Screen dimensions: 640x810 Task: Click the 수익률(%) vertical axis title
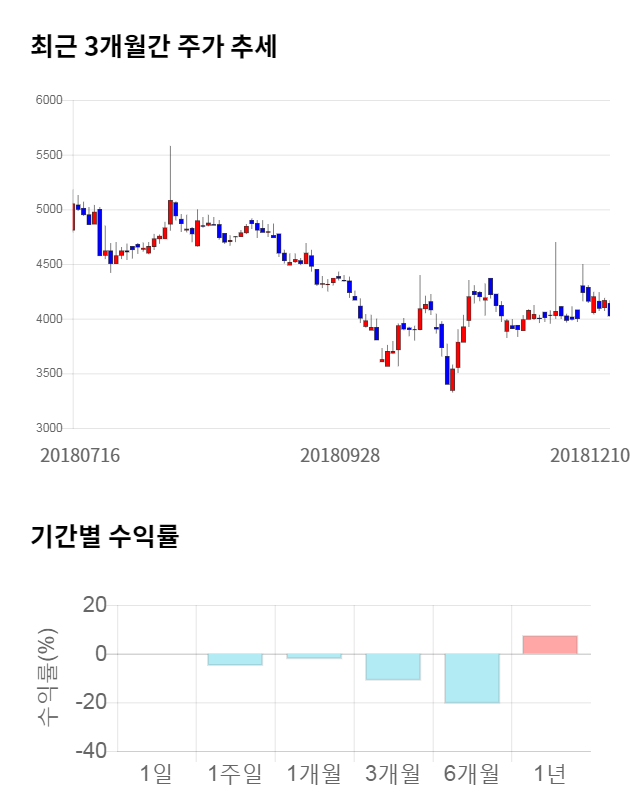click(47, 677)
